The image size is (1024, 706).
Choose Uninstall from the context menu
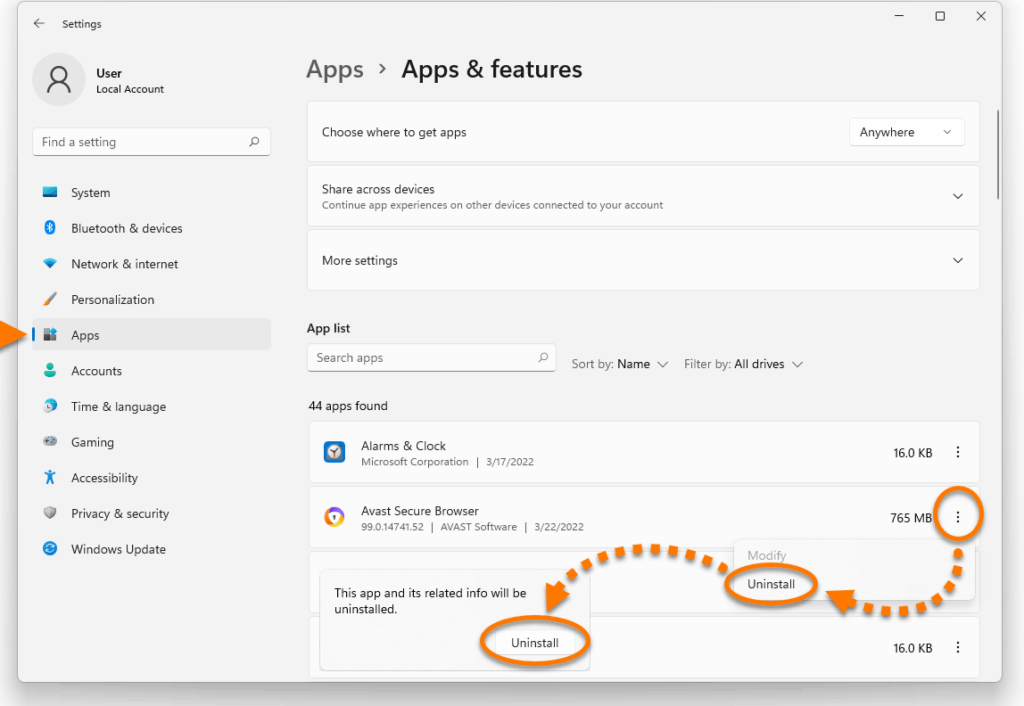[x=771, y=584]
